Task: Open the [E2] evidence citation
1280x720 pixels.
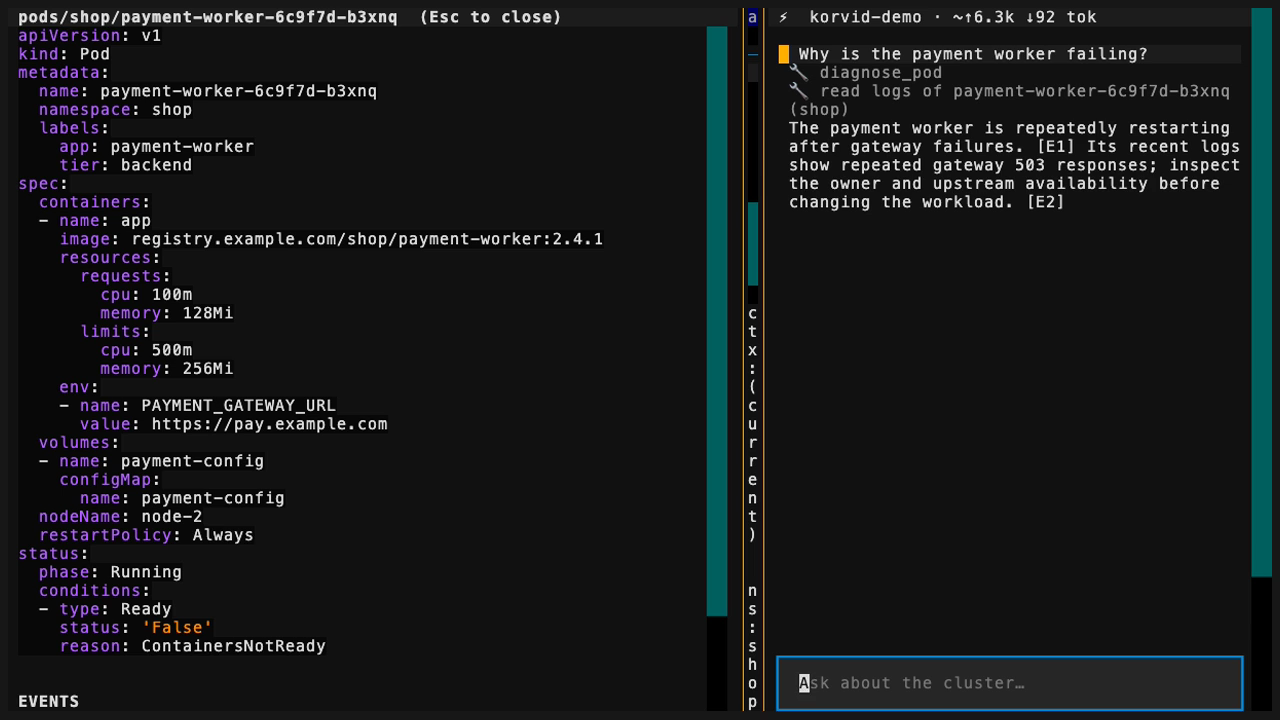Action: click(1046, 202)
